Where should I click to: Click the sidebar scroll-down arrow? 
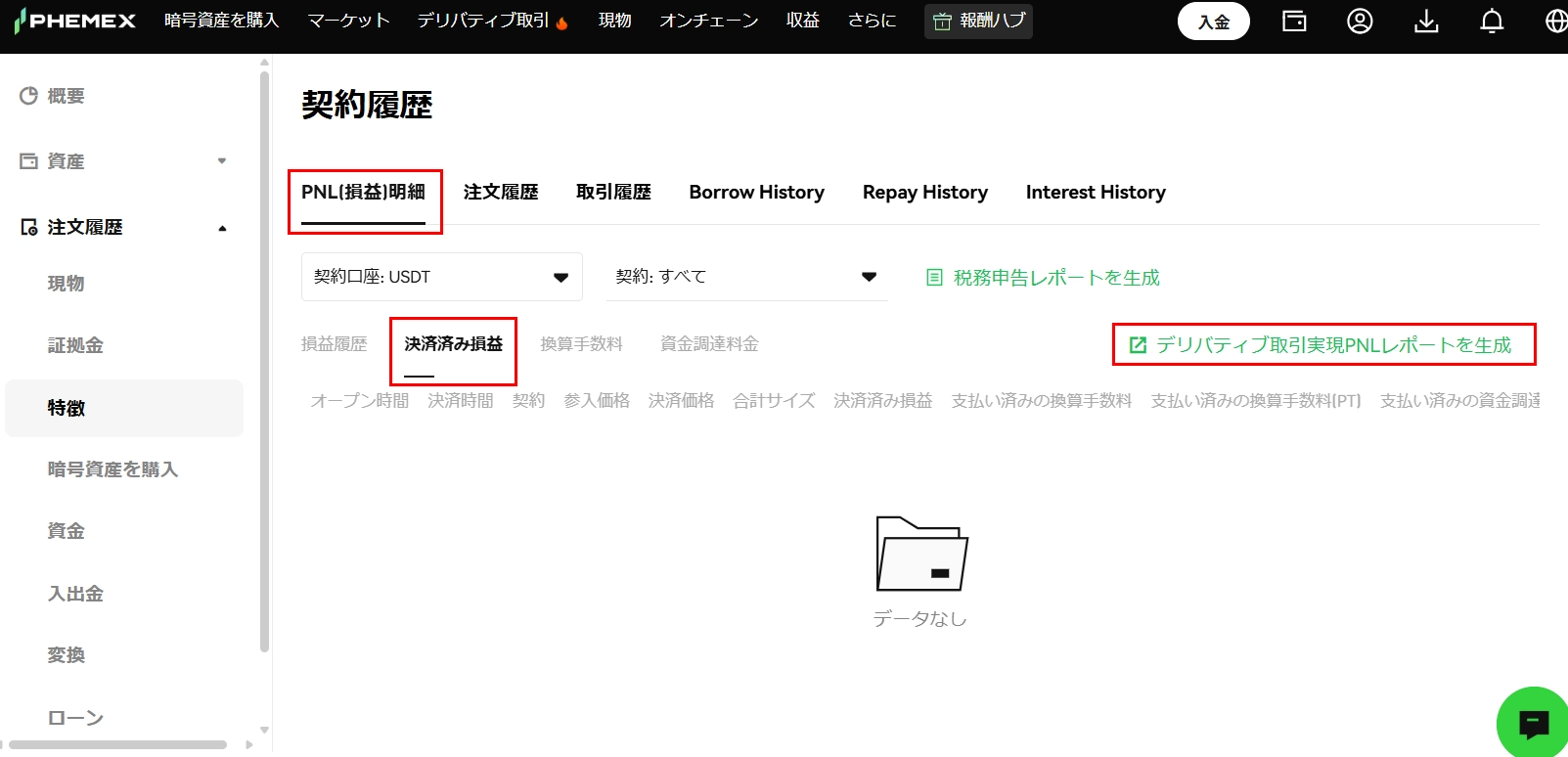264,730
